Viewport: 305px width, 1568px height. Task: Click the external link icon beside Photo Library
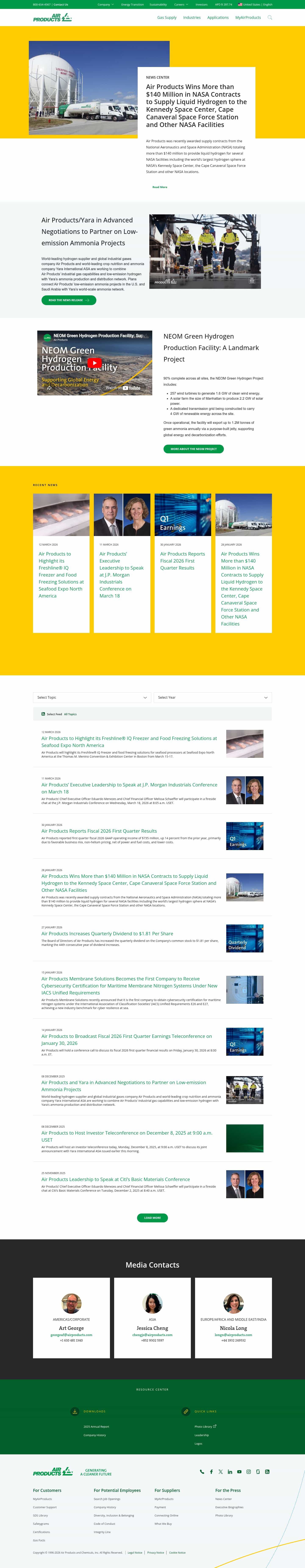[x=215, y=1426]
